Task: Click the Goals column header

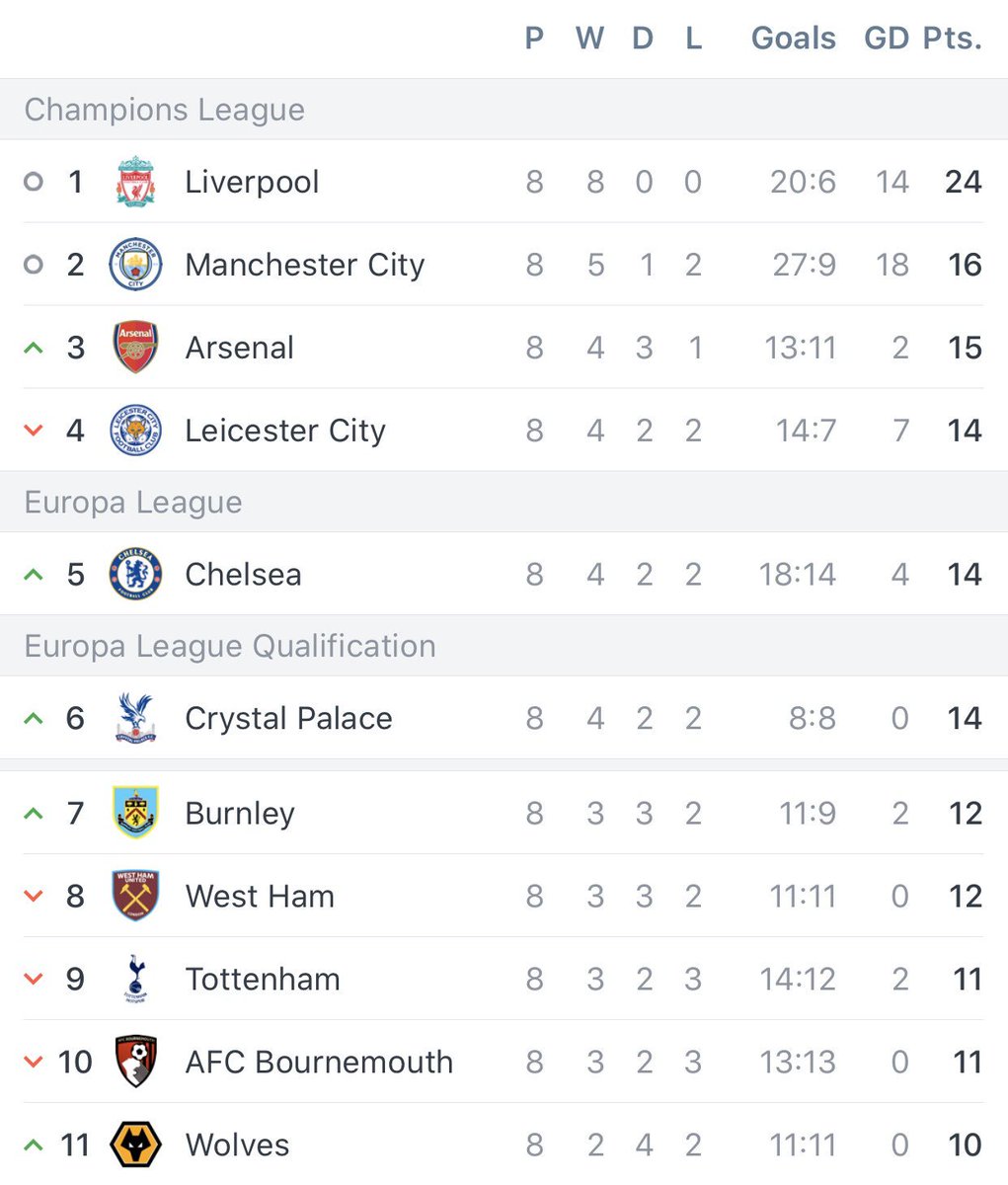Action: 793,38
